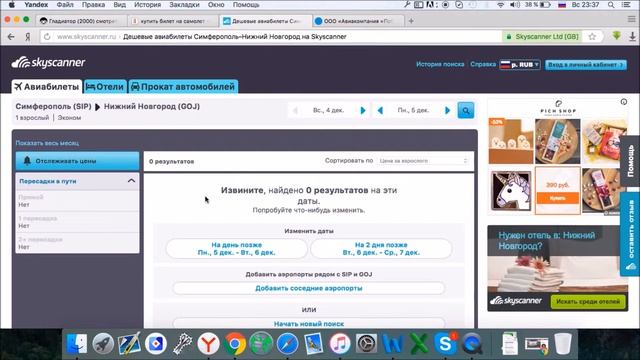Screen dimensions: 640x360
Task: Click Добавить соседние аэропорты button
Action: 309,288
